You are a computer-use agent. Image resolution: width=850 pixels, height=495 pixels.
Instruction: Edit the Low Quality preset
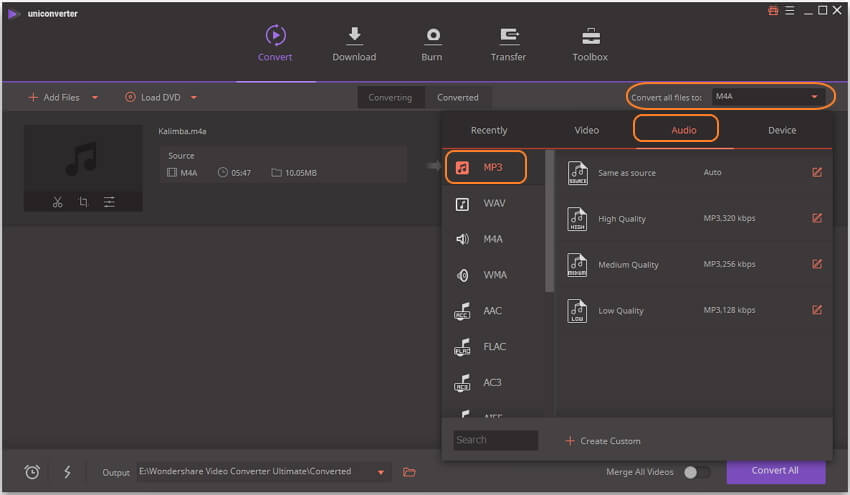coord(817,310)
